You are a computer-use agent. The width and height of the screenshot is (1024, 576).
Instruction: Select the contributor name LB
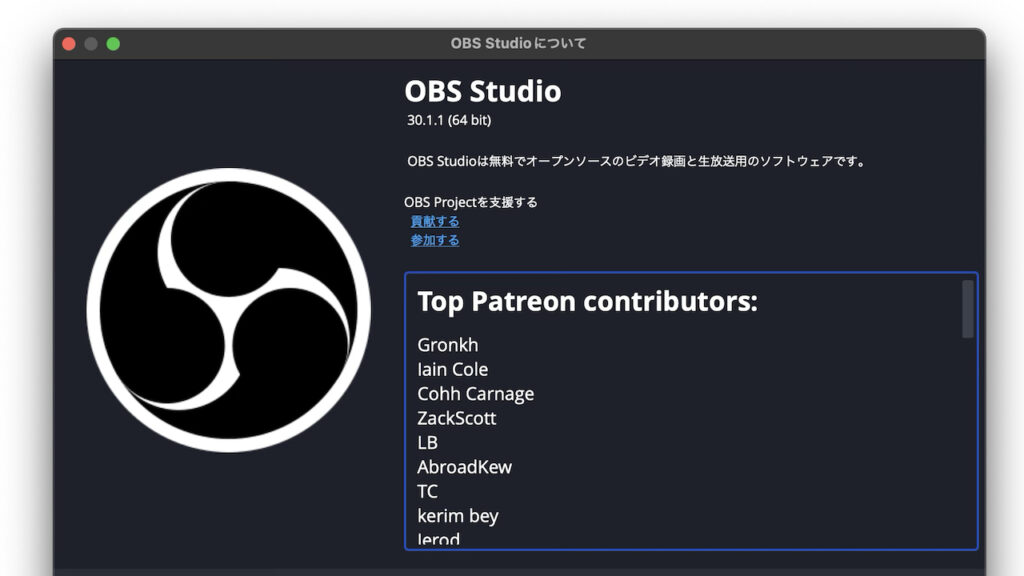click(x=427, y=442)
